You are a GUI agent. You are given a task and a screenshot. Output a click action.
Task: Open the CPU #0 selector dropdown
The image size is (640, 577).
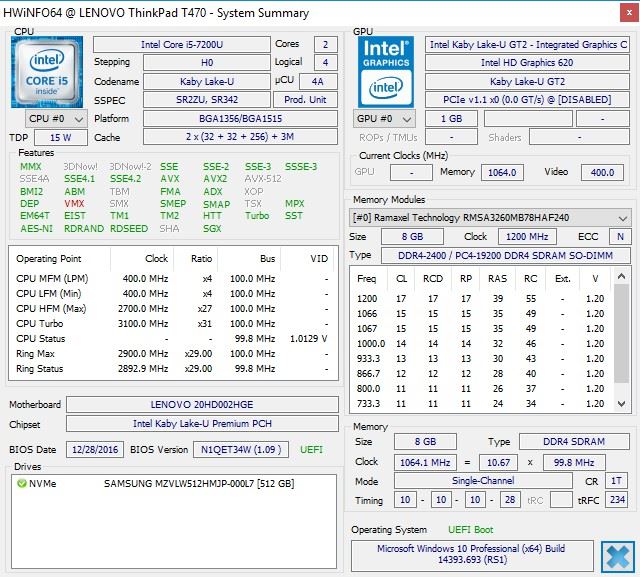coord(56,119)
